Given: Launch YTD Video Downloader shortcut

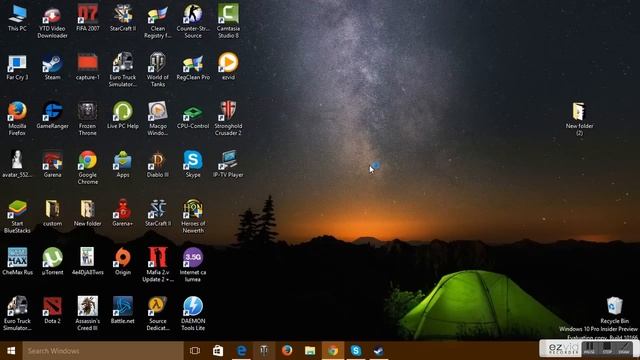Looking at the screenshot, I should 52,22.
